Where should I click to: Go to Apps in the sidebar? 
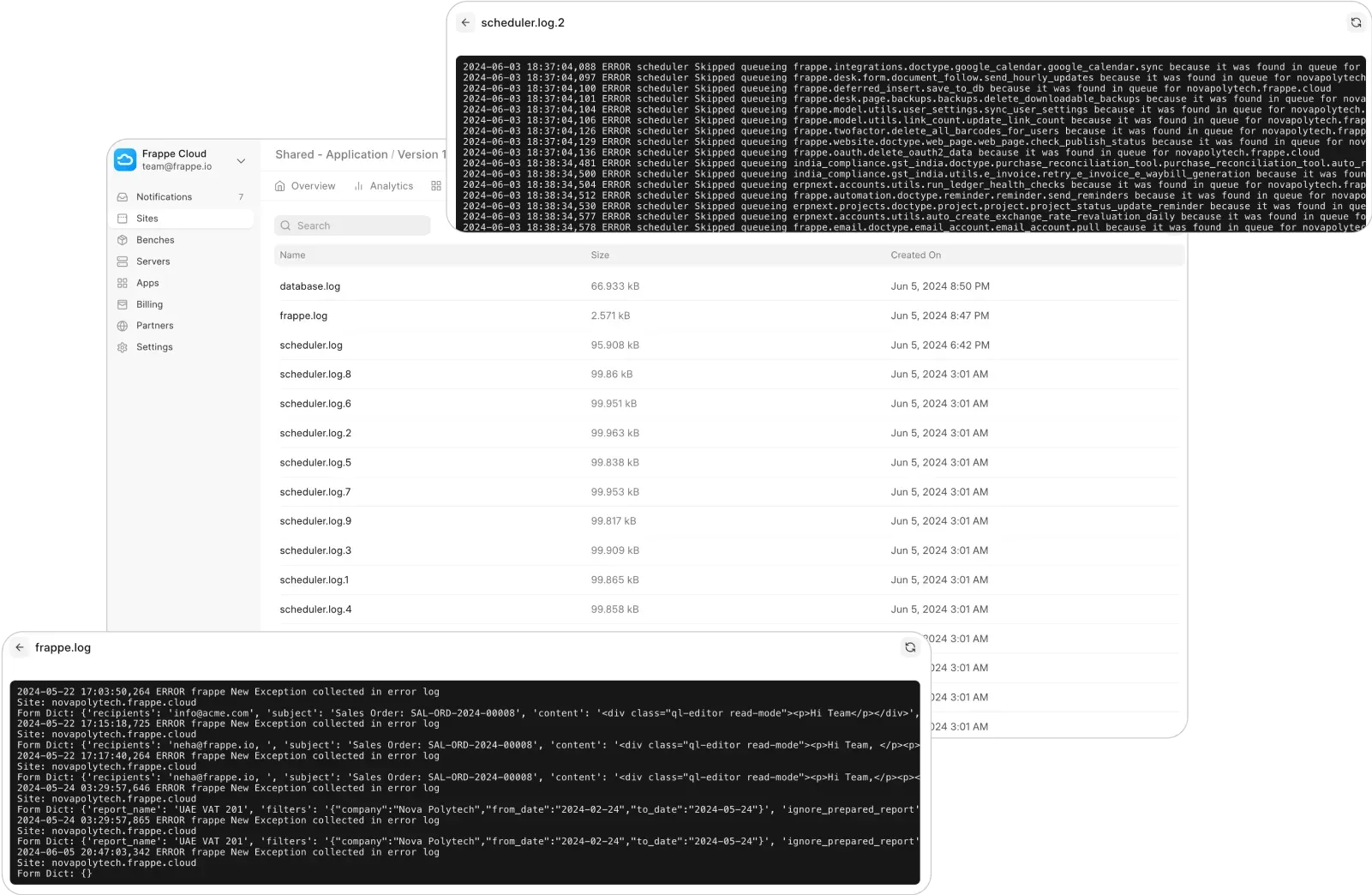pyautogui.click(x=147, y=283)
